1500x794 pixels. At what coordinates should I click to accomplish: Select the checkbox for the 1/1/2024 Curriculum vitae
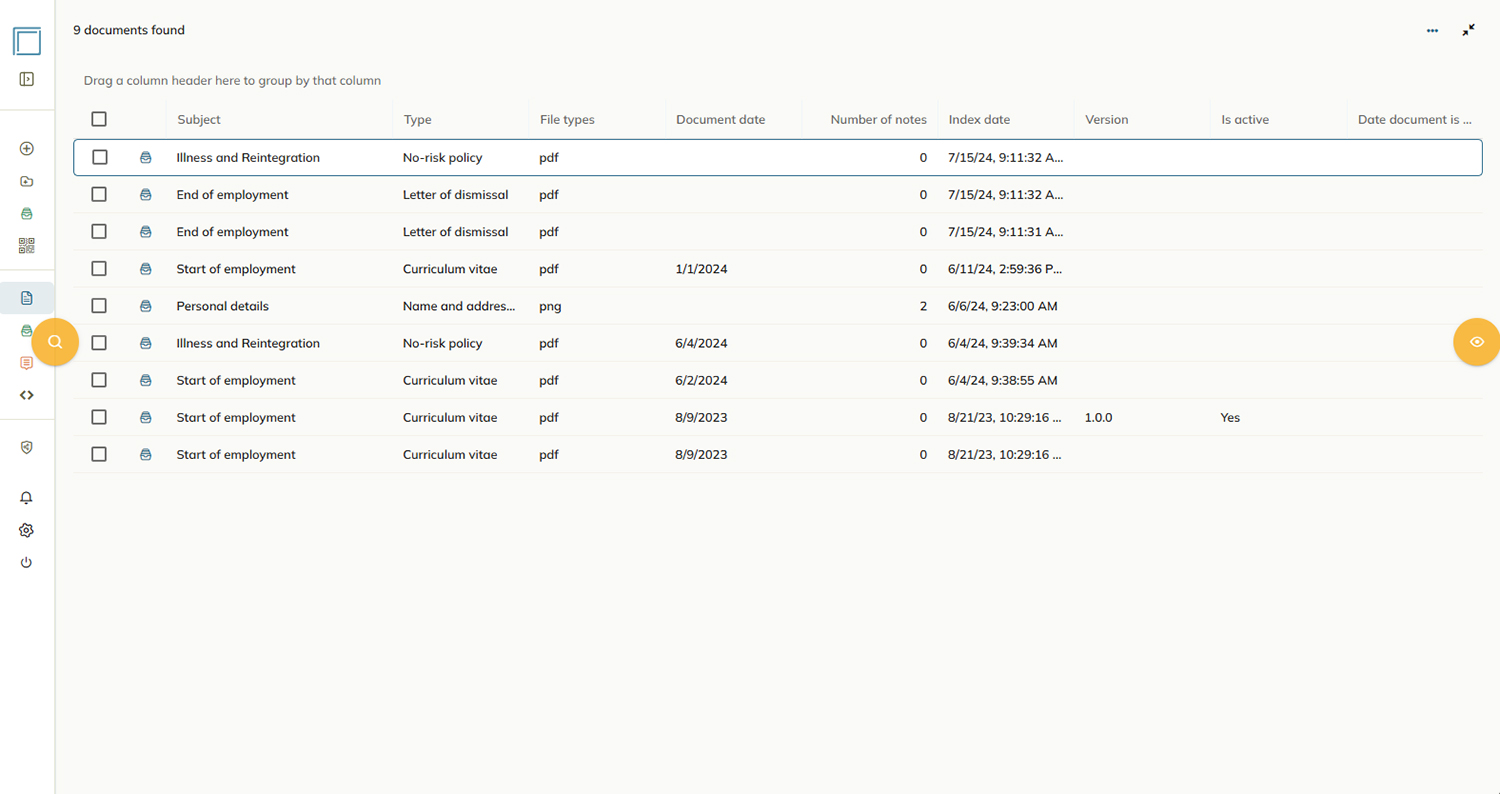click(99, 269)
